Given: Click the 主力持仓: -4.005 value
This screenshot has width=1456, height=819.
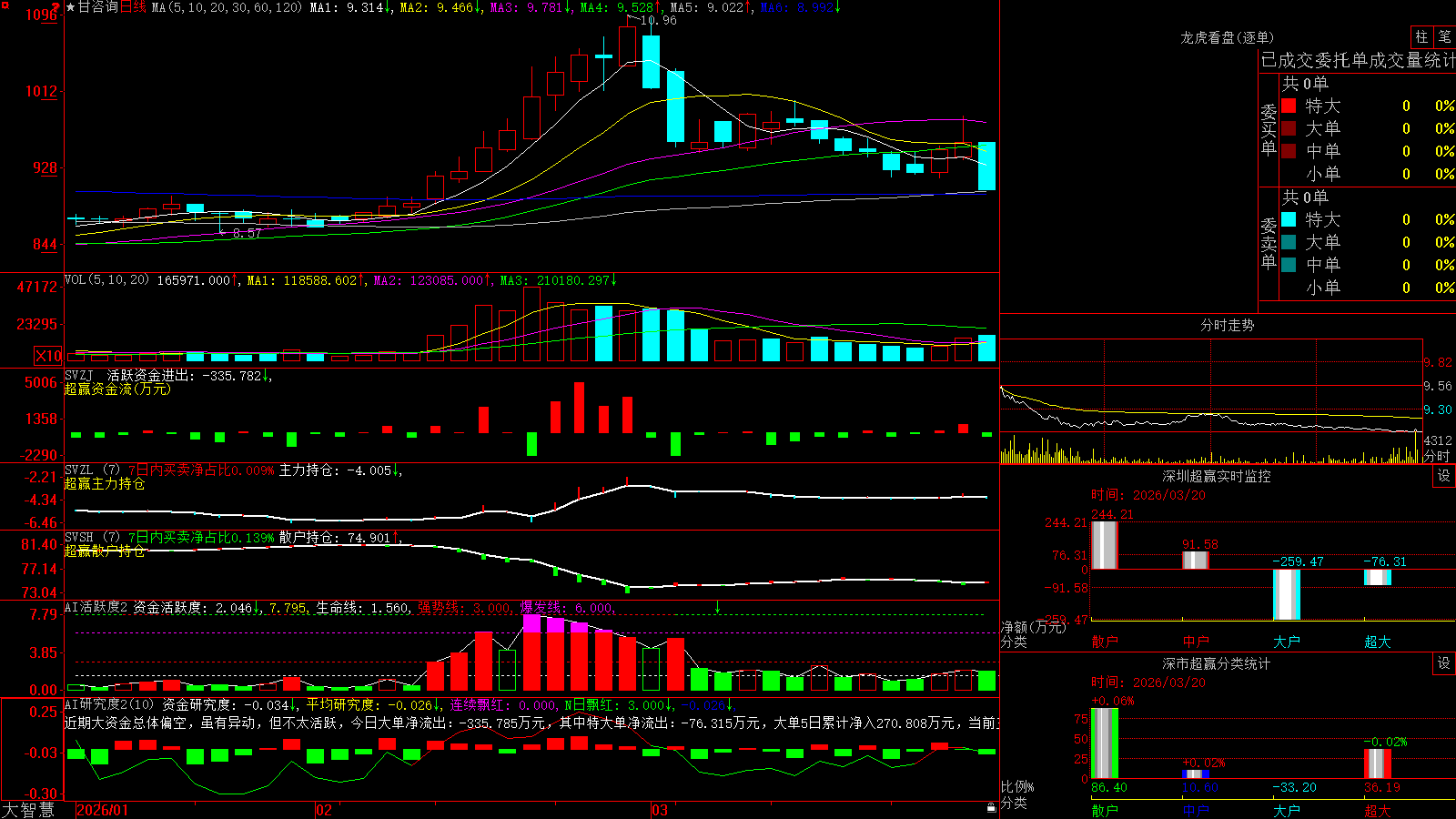Looking at the screenshot, I should click(x=335, y=470).
